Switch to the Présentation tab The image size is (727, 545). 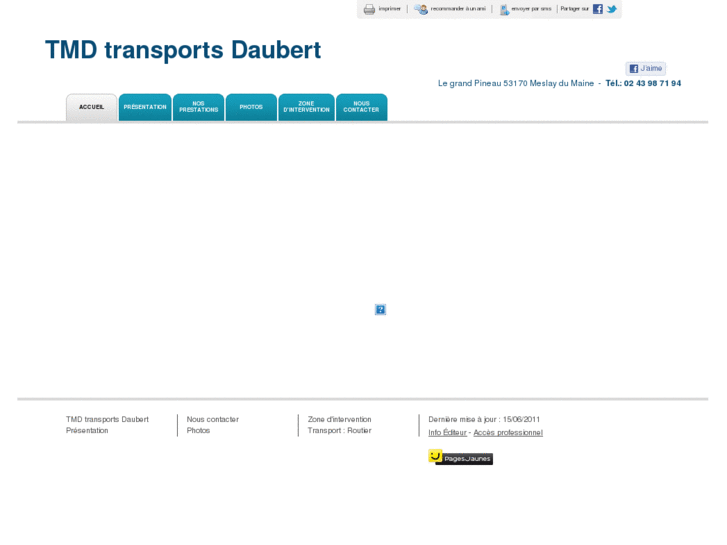(145, 108)
